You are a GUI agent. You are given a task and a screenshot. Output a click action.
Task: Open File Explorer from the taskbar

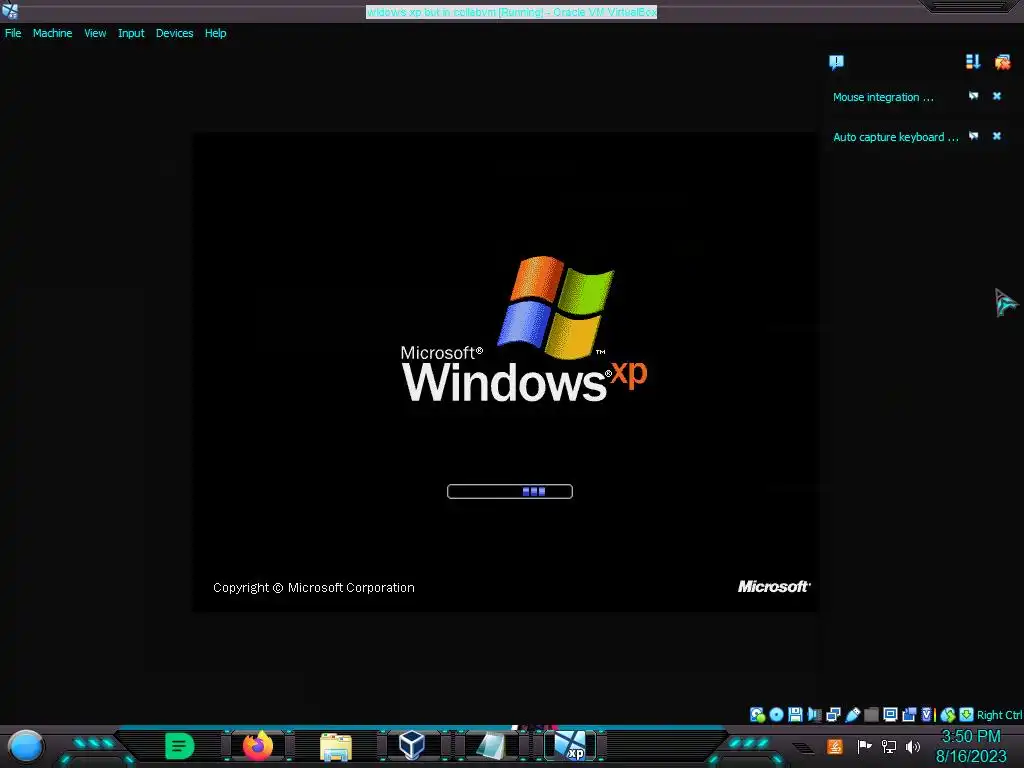[336, 746]
